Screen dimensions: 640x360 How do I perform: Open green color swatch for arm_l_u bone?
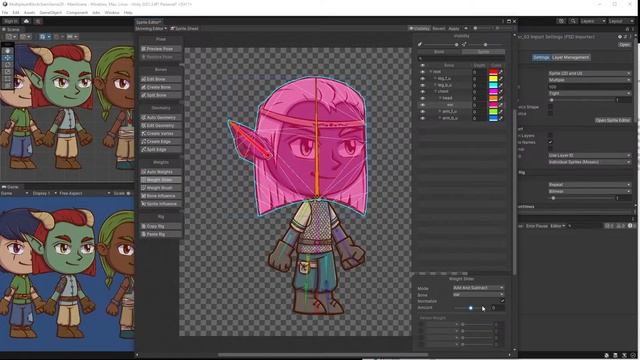493,111
